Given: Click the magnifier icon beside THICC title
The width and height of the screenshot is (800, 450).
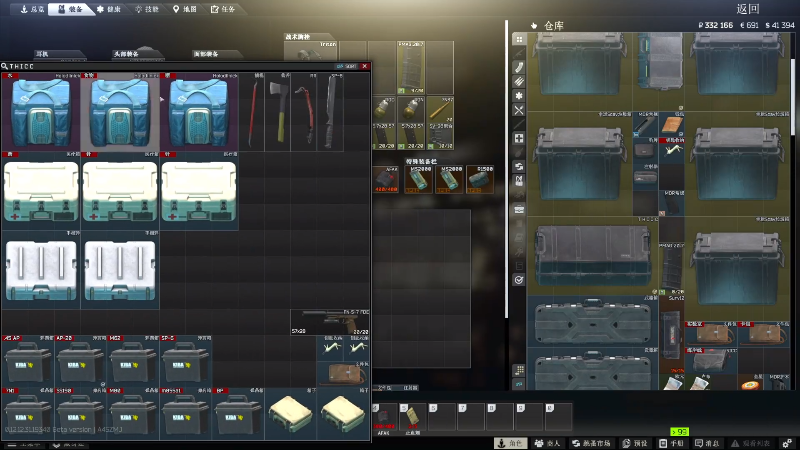Looking at the screenshot, I should [5, 66].
